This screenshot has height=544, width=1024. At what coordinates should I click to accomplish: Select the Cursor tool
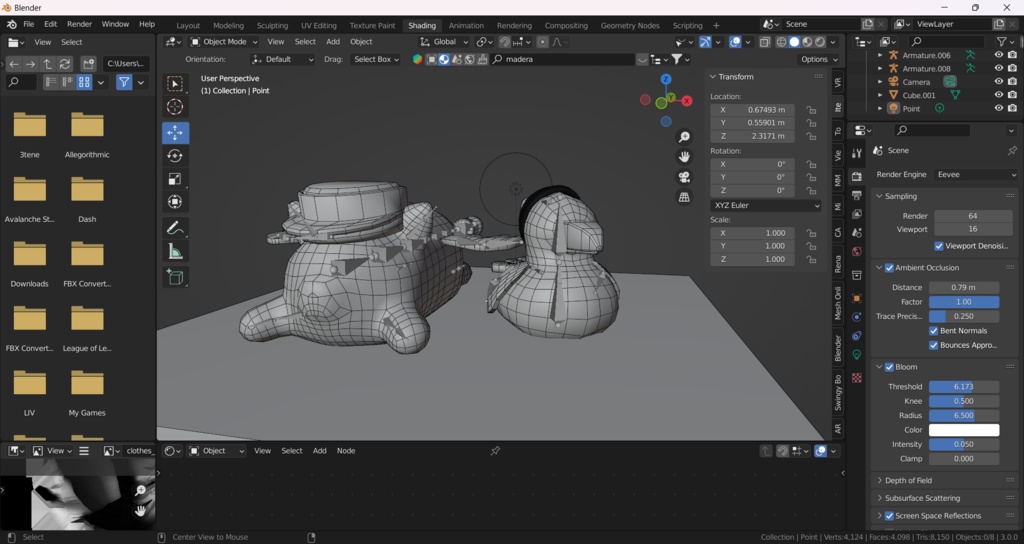[x=175, y=107]
